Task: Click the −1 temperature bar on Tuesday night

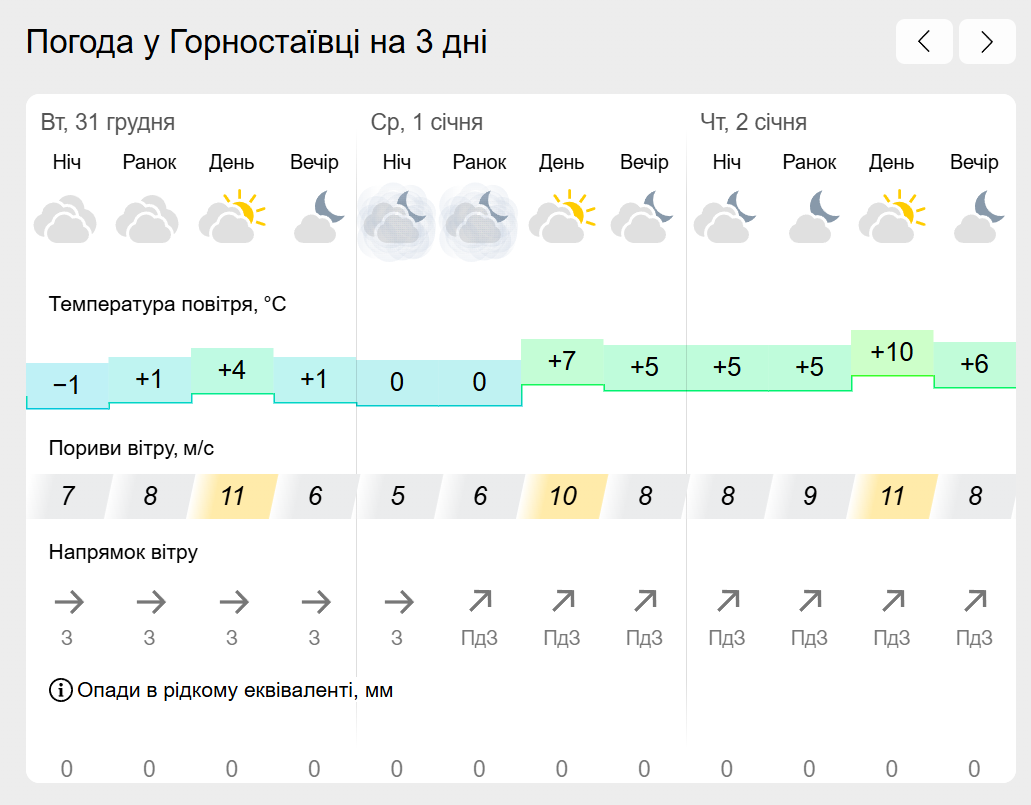Action: coord(67,385)
